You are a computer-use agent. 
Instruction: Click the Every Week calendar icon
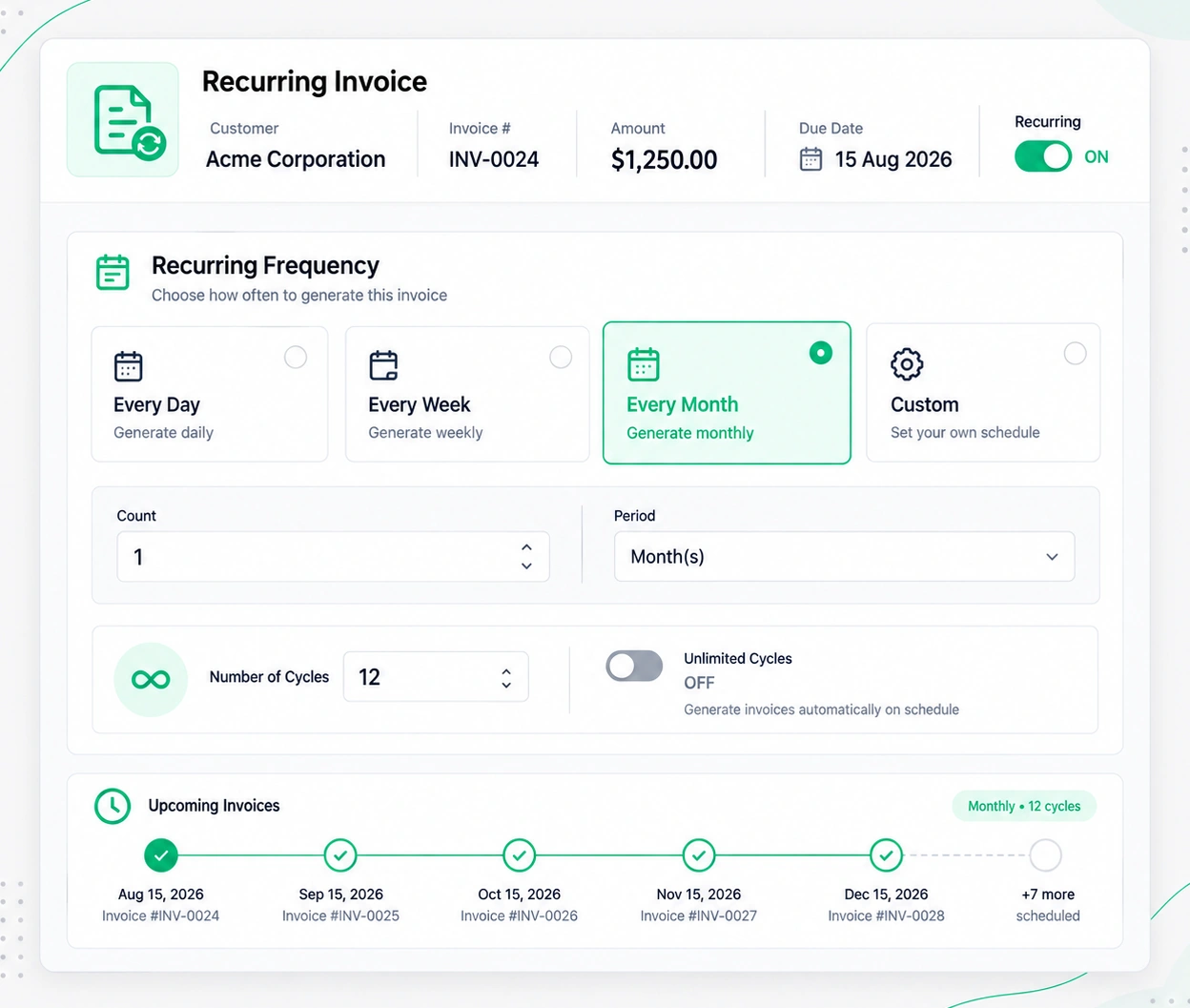point(383,365)
